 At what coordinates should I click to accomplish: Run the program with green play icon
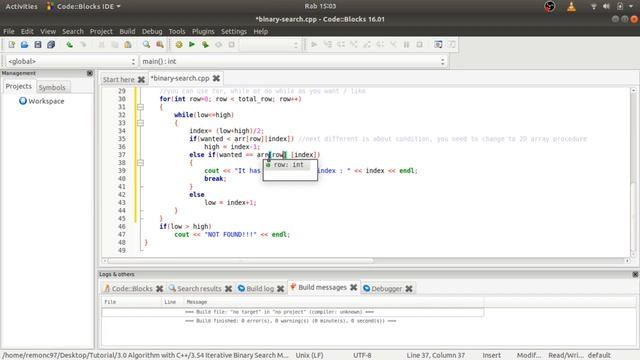click(192, 44)
